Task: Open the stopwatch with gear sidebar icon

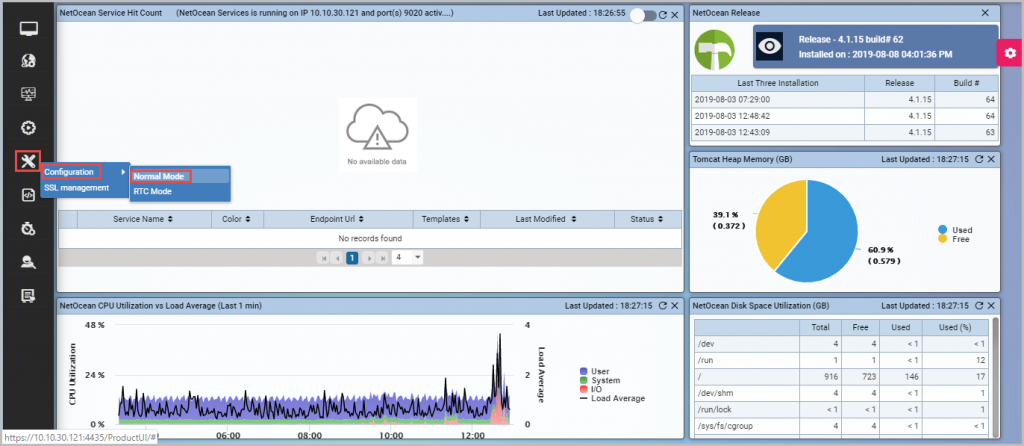Action: pos(28,229)
